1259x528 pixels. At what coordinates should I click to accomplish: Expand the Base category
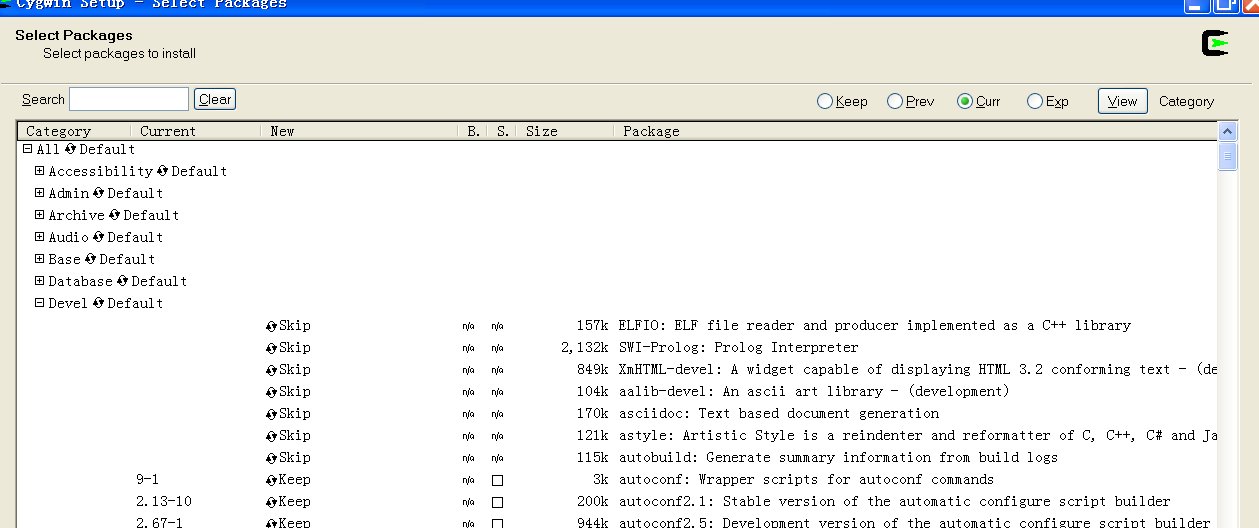[40, 259]
